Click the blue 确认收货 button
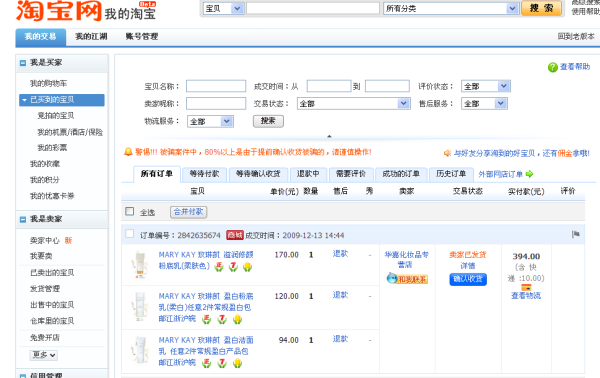This screenshot has height=378, width=600. click(x=468, y=279)
